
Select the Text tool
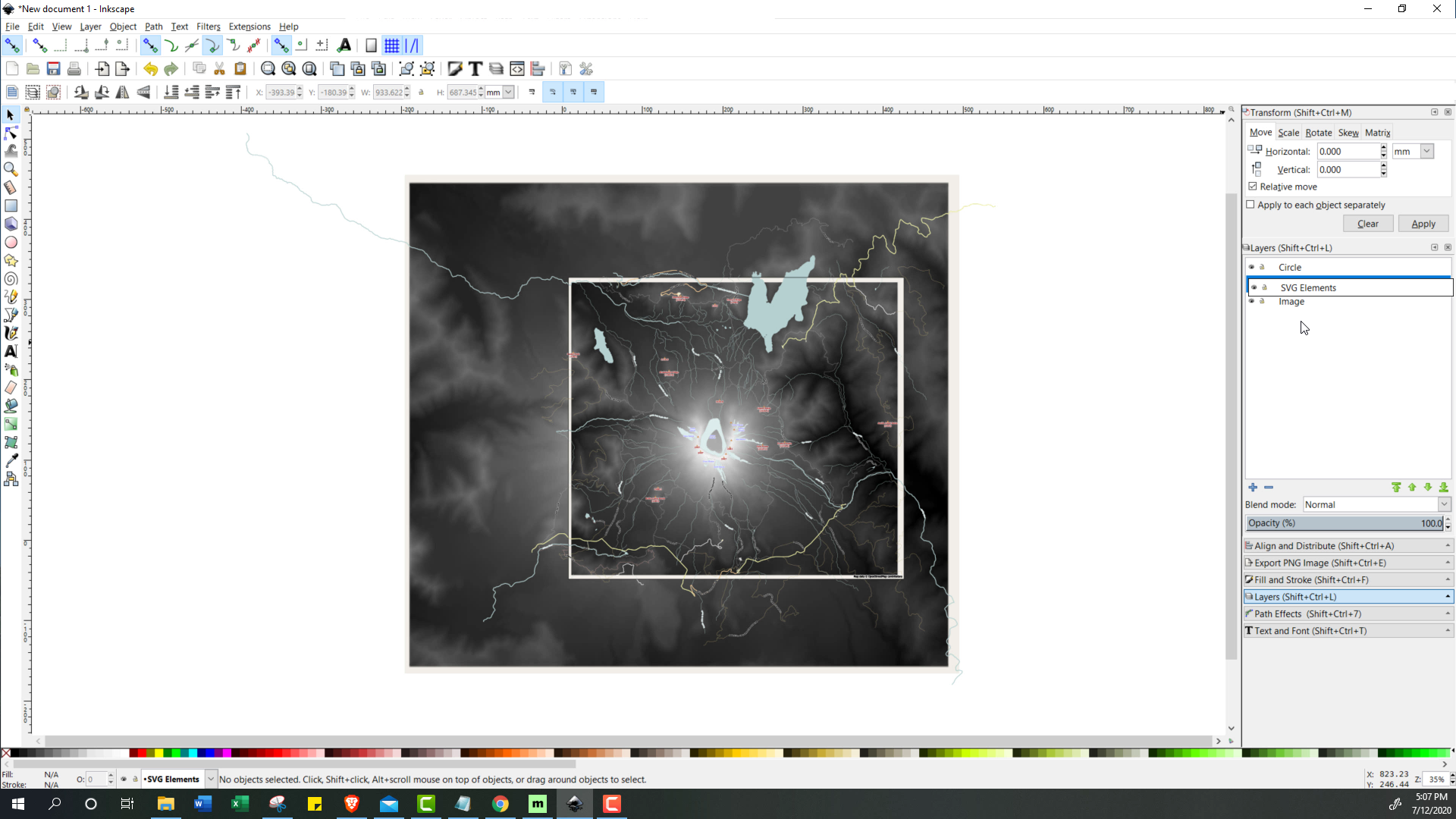click(x=11, y=351)
